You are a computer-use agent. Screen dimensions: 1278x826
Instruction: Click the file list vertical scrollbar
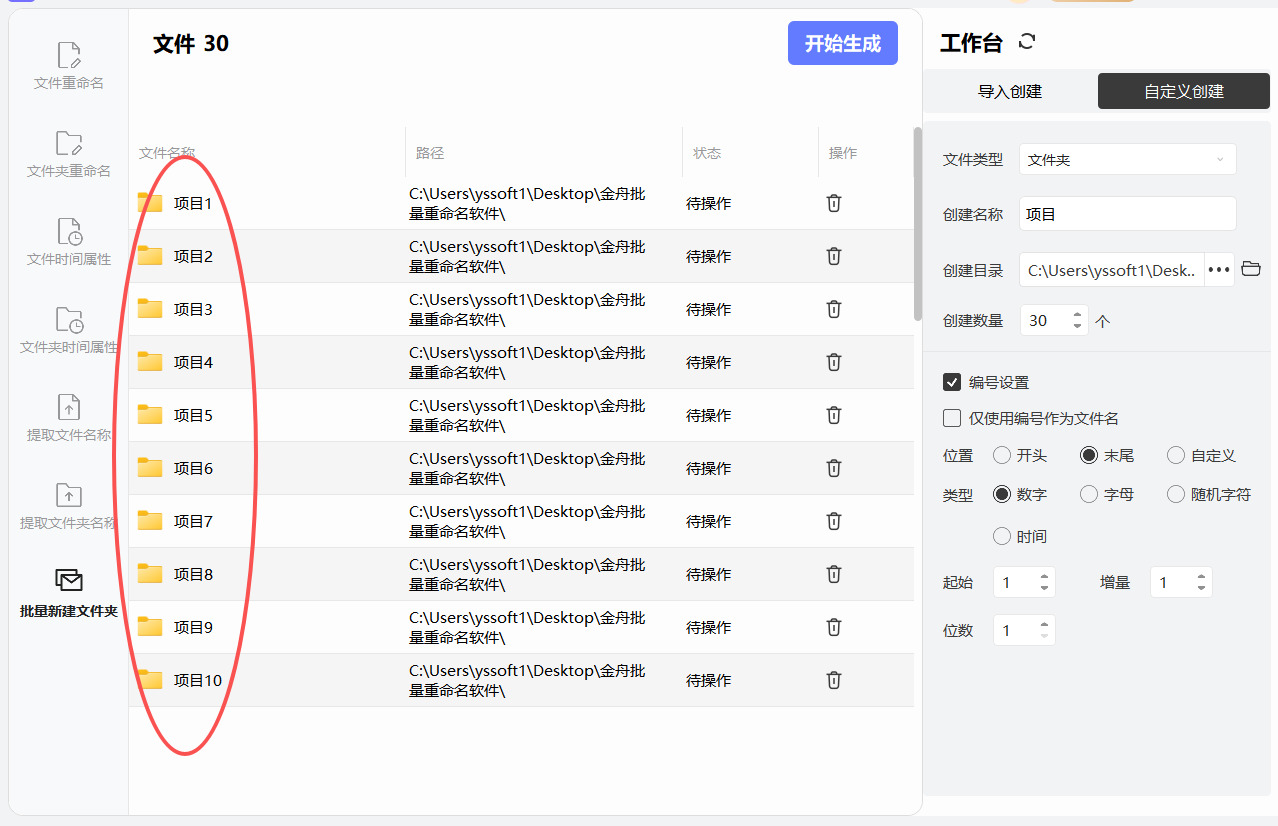click(918, 224)
